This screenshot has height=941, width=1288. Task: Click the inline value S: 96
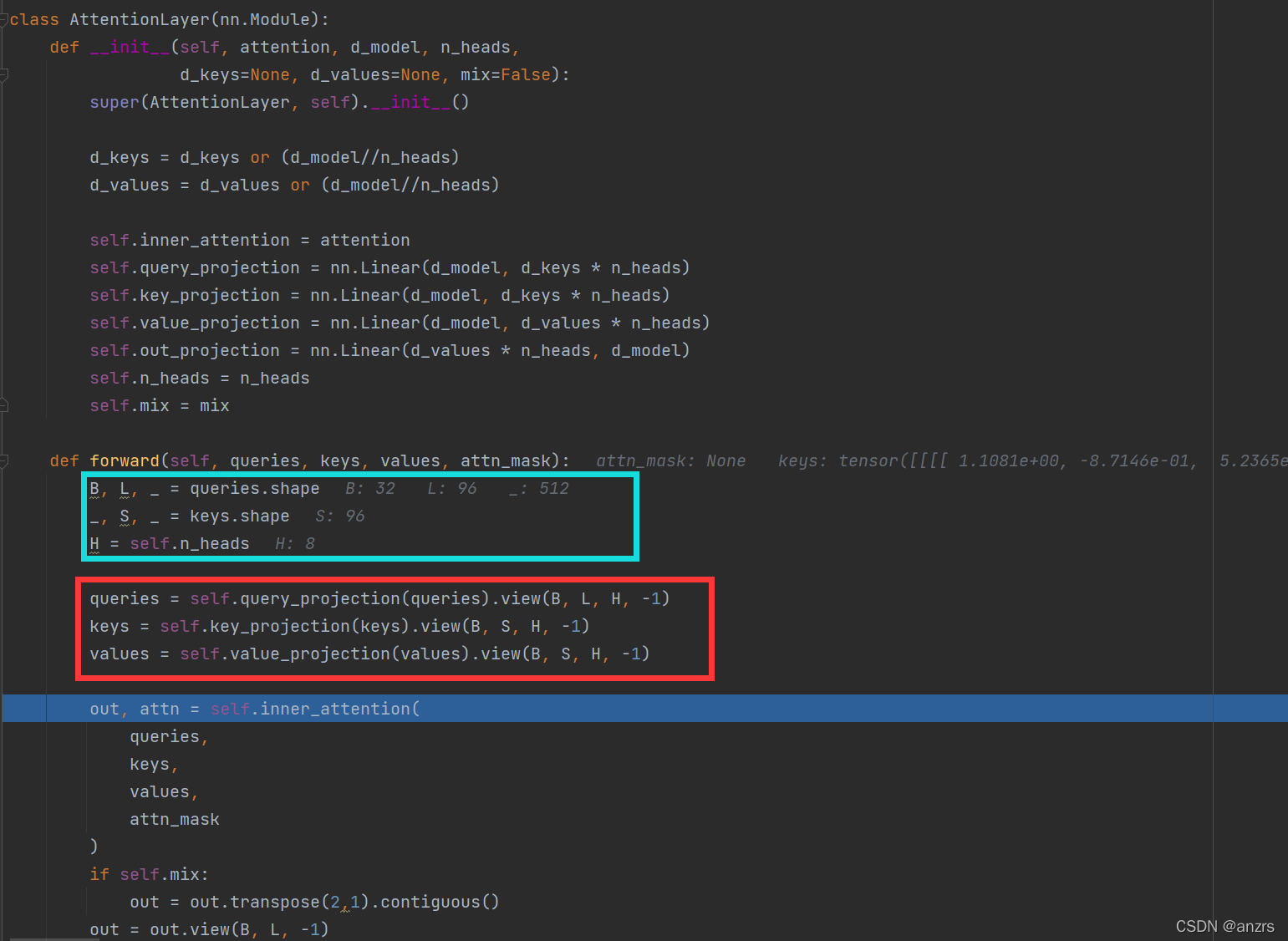[339, 516]
